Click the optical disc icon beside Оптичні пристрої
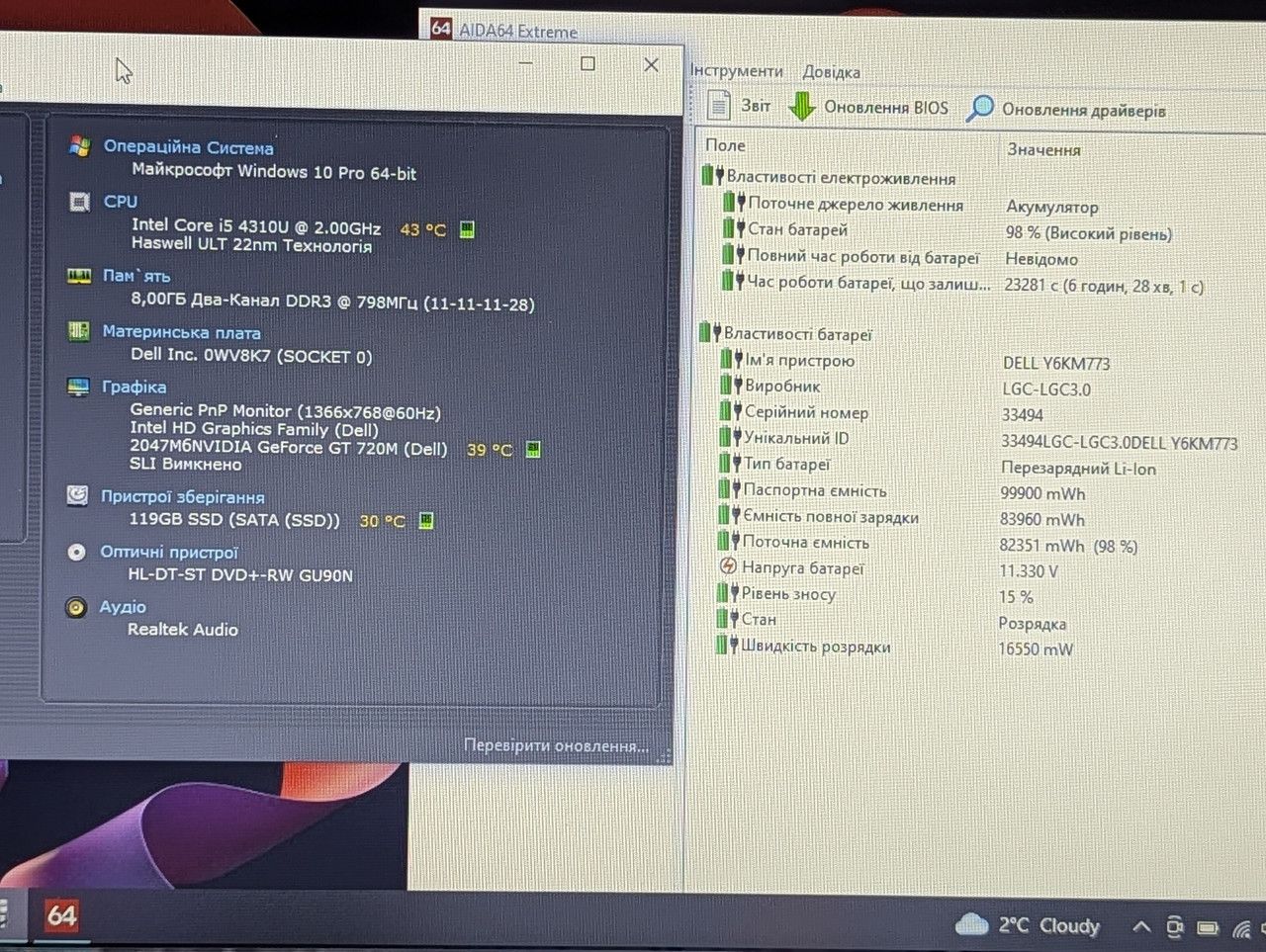The height and width of the screenshot is (952, 1266). pos(76,552)
